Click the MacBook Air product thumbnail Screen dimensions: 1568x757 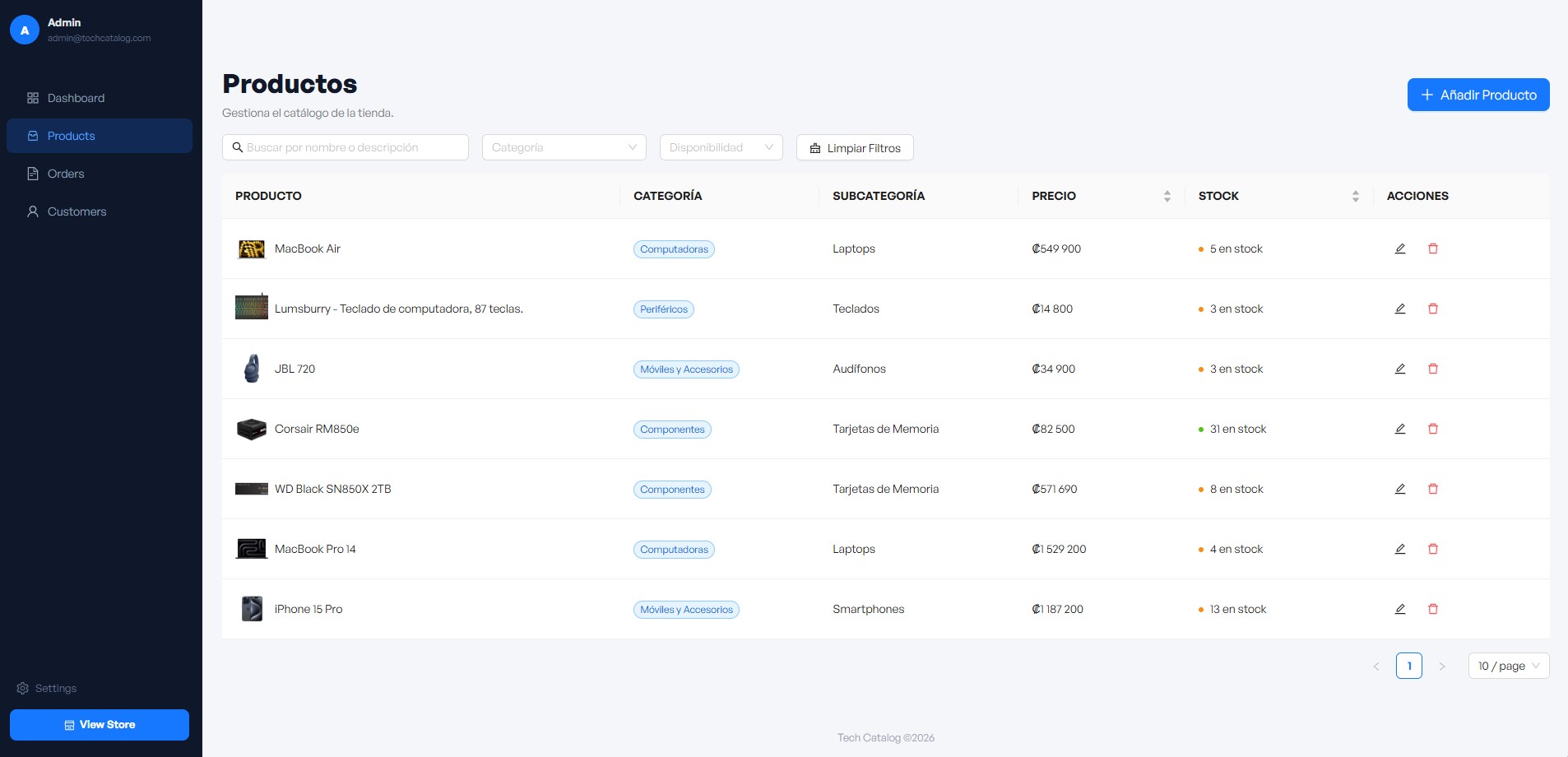coord(251,248)
